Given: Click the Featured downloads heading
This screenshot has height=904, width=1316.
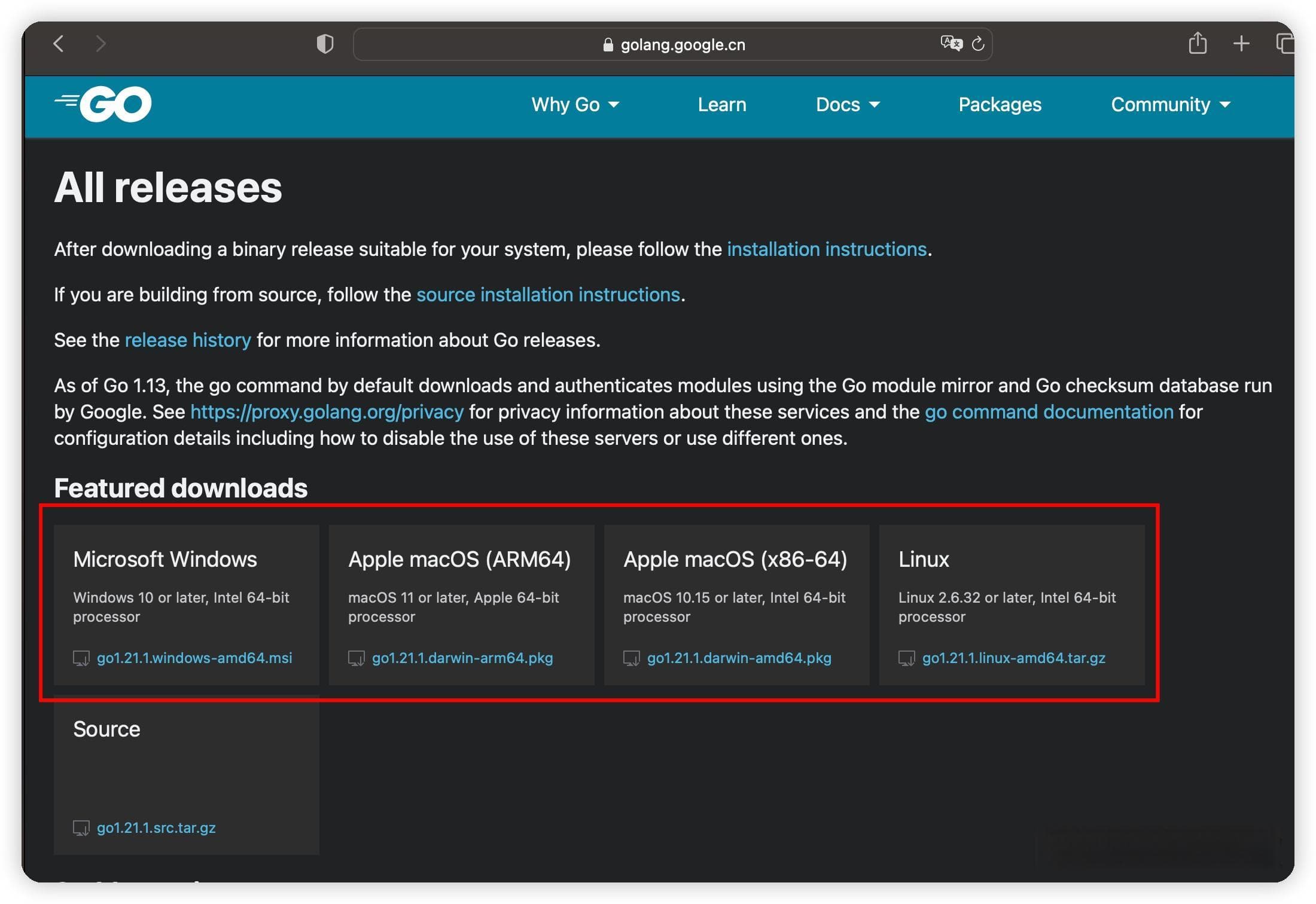Looking at the screenshot, I should (181, 488).
